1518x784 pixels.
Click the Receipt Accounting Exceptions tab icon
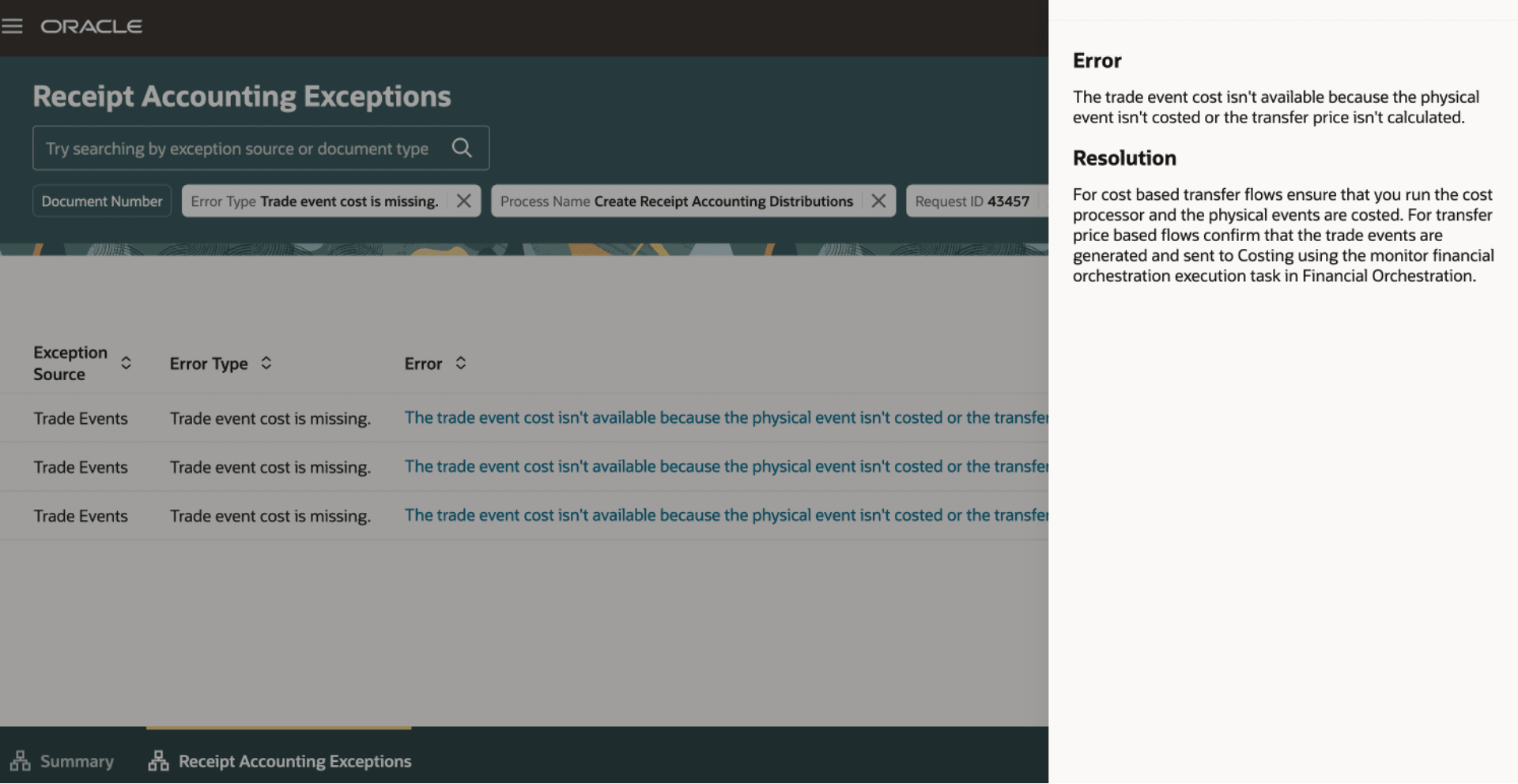(159, 761)
